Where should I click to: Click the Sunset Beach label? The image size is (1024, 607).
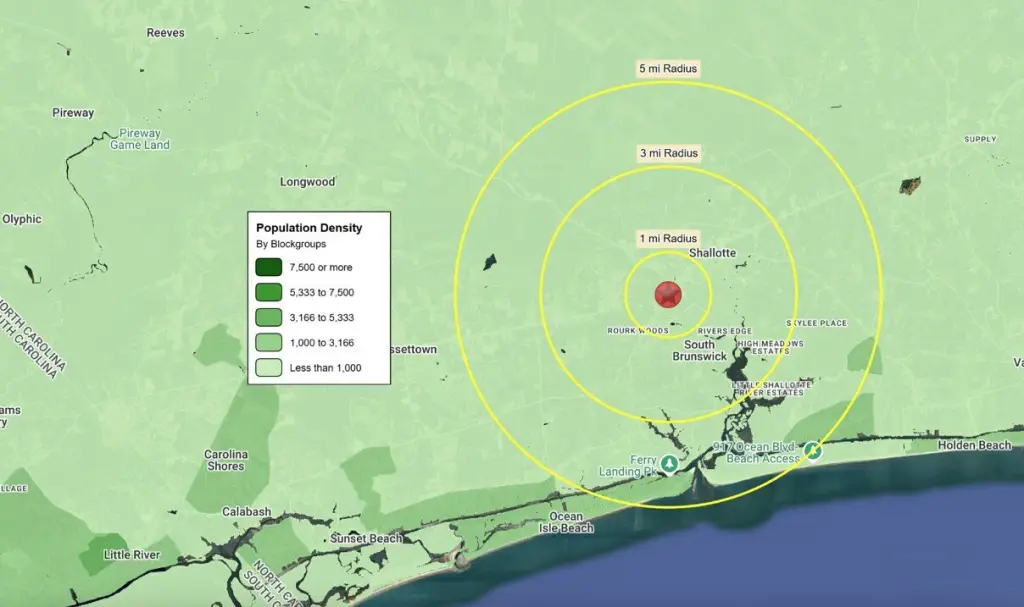(366, 538)
